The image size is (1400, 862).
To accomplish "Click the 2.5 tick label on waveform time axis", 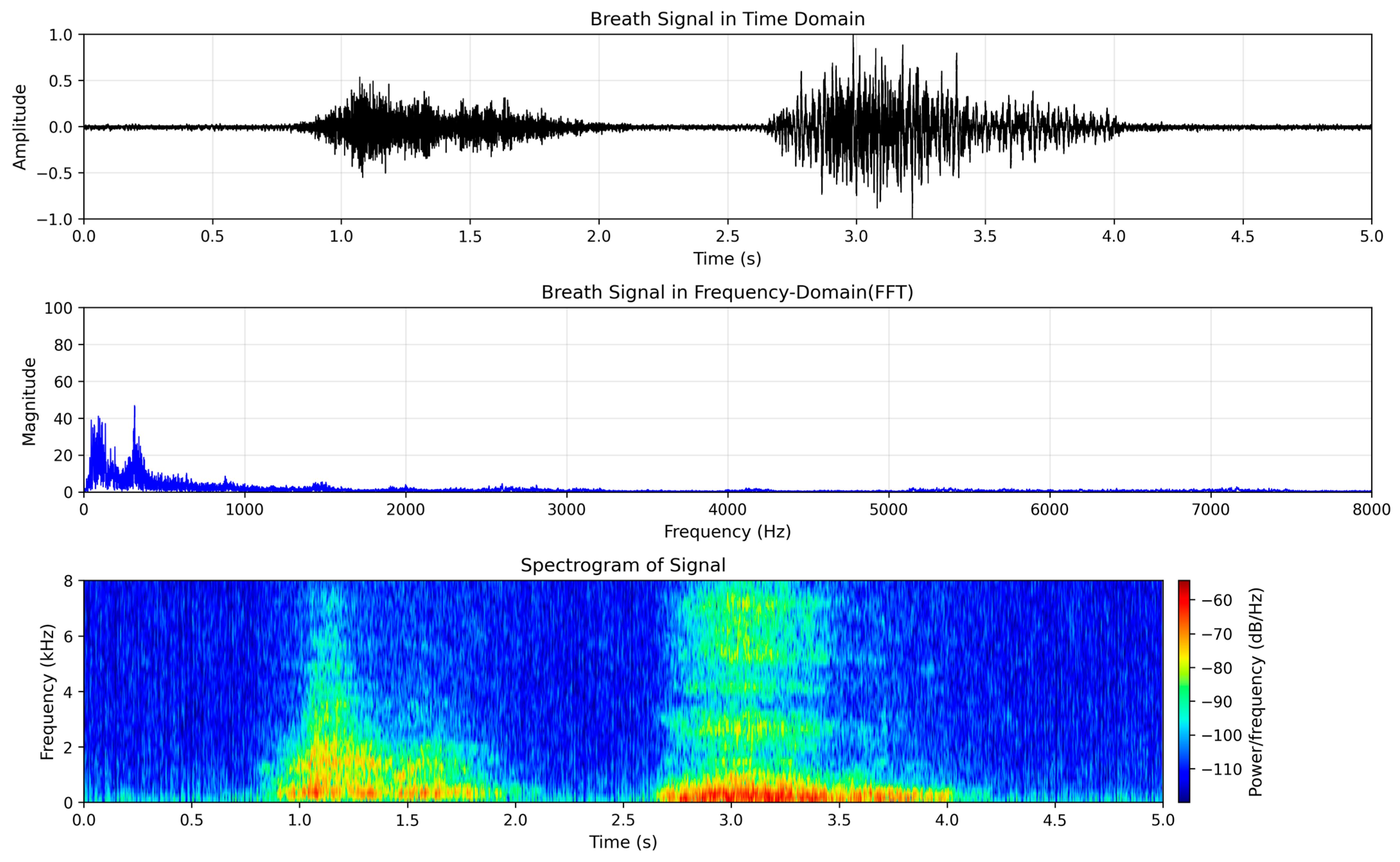I will tap(727, 237).
